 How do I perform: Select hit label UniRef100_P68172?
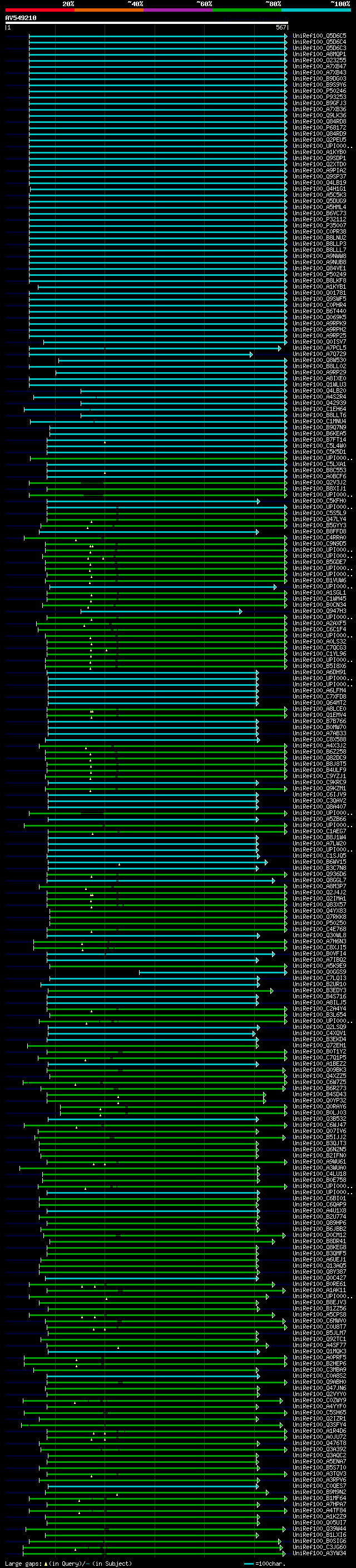319,128
